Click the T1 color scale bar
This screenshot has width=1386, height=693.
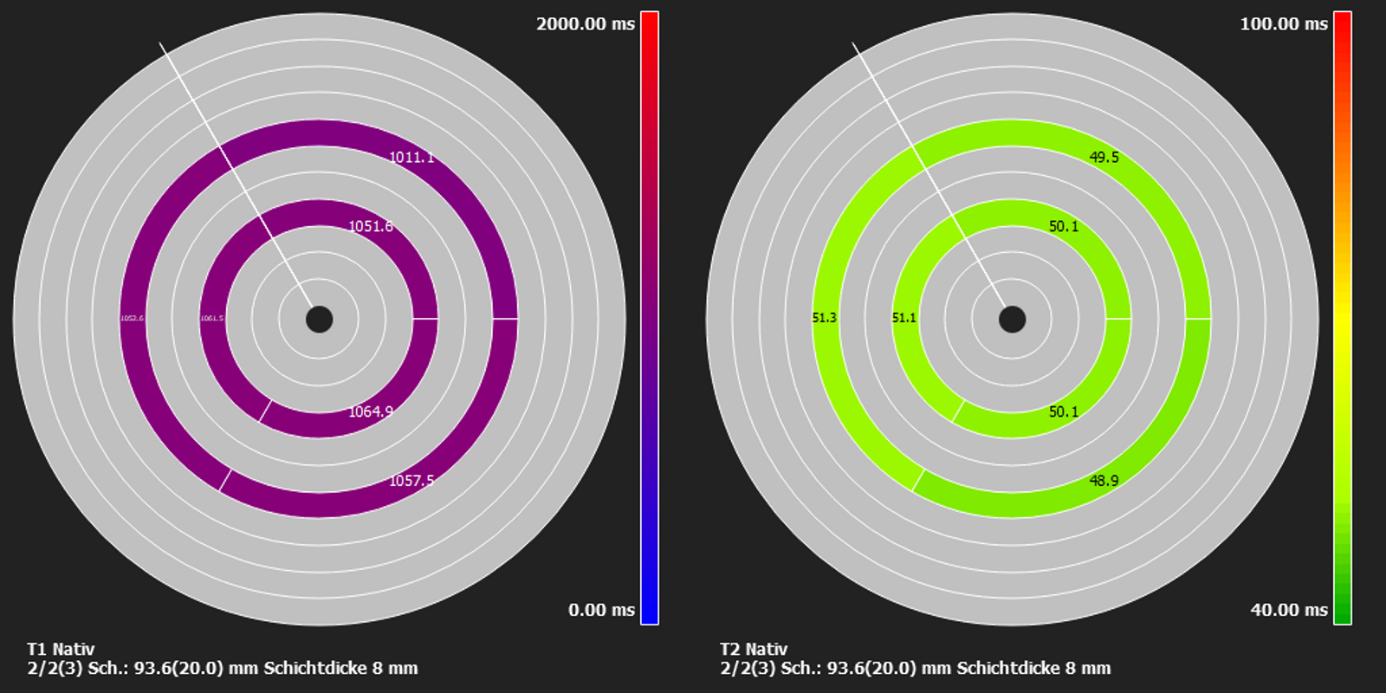[648, 320]
